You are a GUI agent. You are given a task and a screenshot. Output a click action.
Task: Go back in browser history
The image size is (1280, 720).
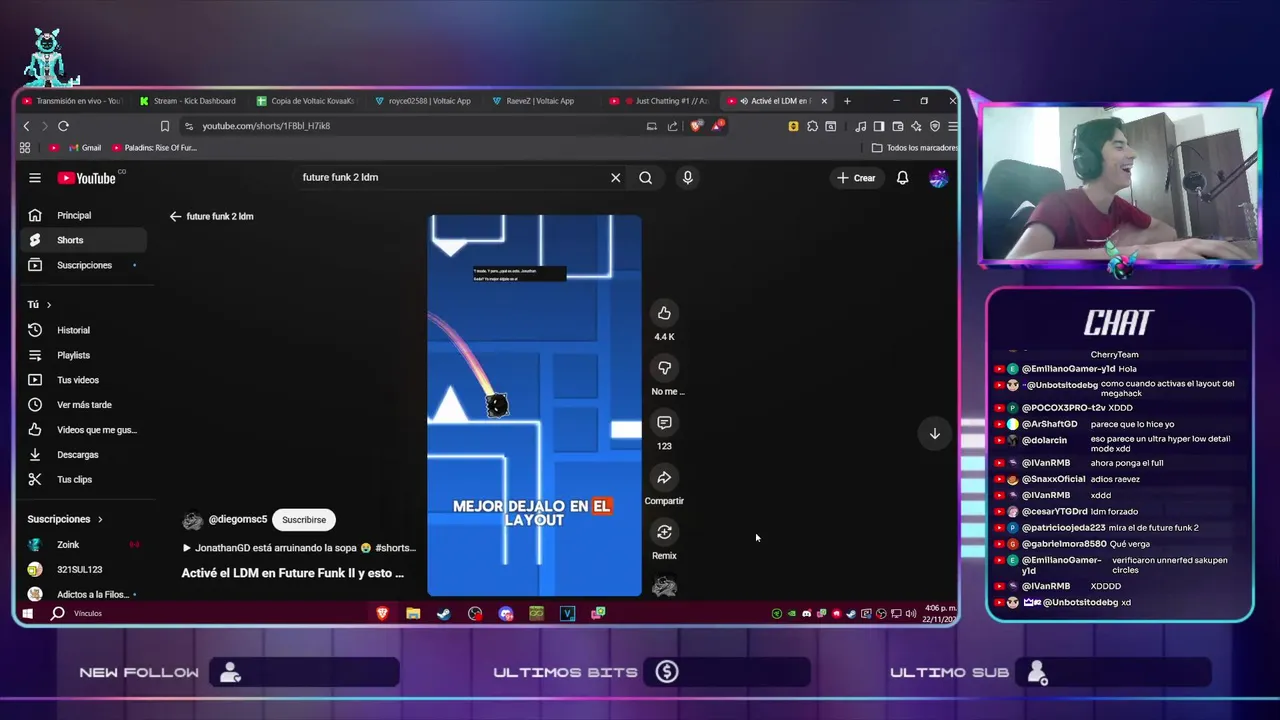pos(27,126)
